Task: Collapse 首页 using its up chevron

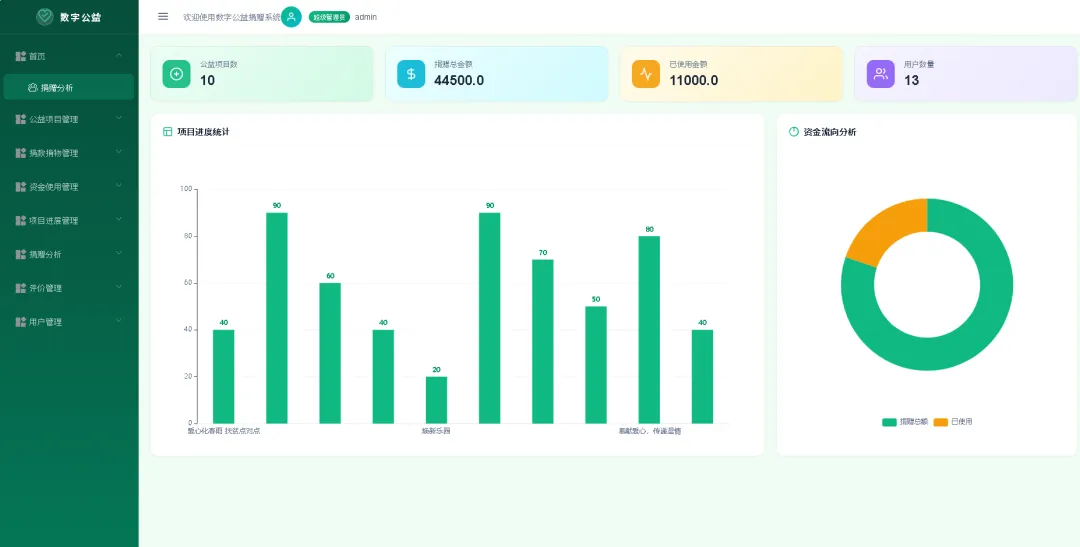Action: (119, 55)
